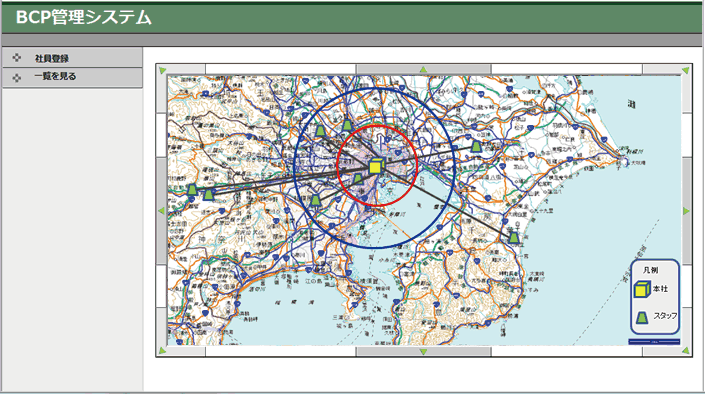Pan map right with right green arrow

pyautogui.click(x=686, y=211)
